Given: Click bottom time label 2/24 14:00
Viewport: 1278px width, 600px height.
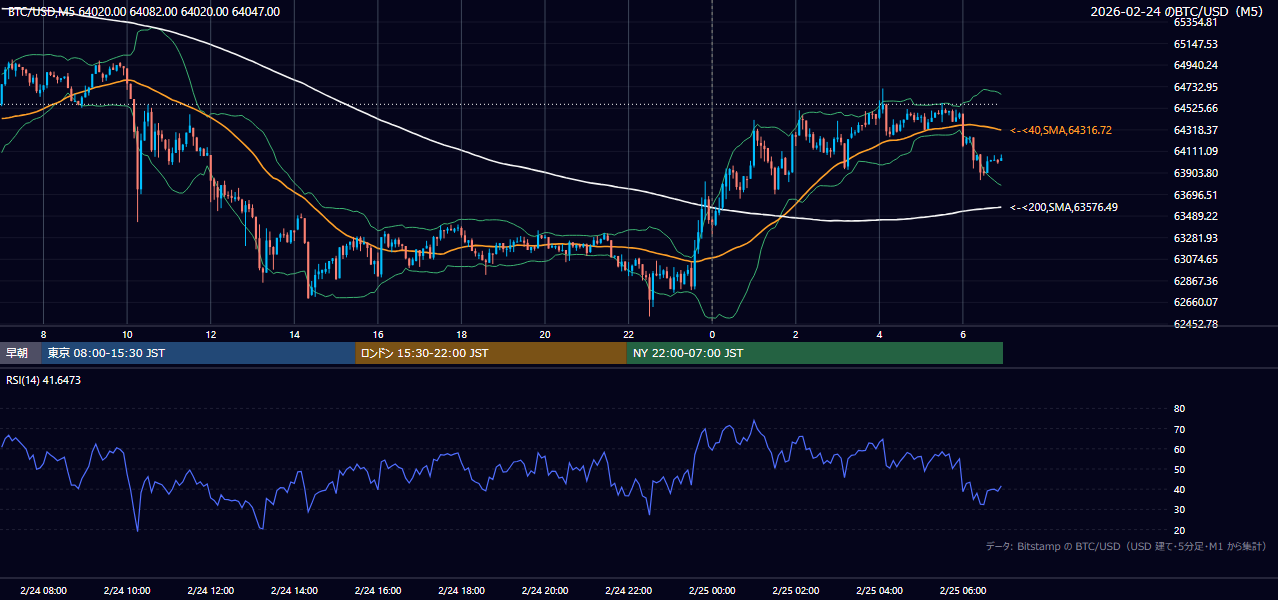Looking at the screenshot, I should [294, 590].
